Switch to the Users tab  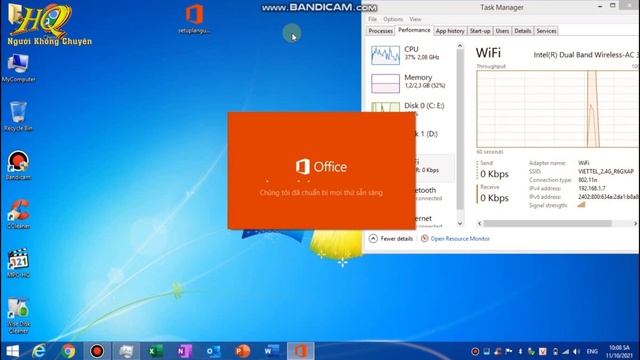click(502, 31)
